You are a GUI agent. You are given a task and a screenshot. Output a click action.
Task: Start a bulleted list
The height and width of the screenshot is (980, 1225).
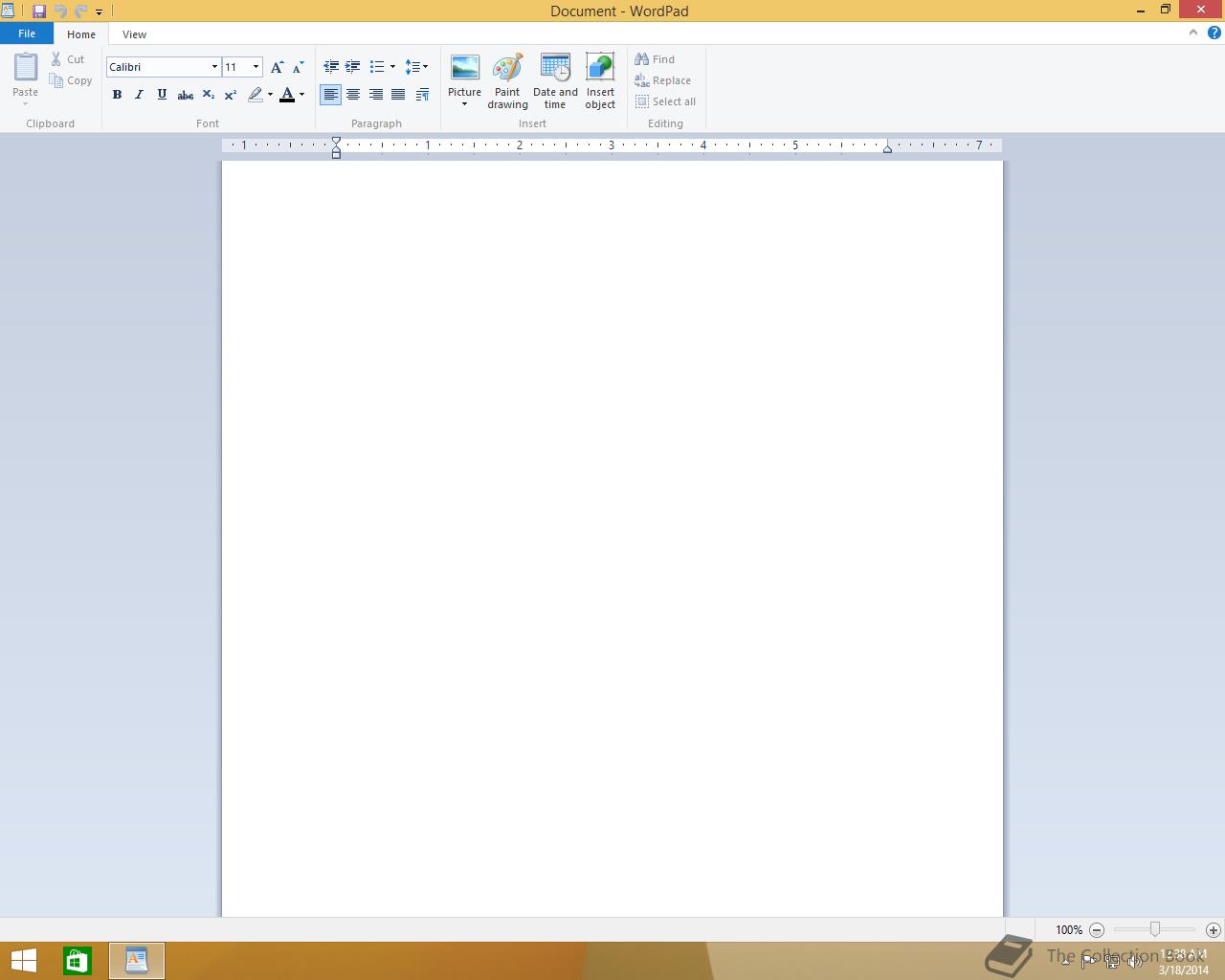coord(377,67)
